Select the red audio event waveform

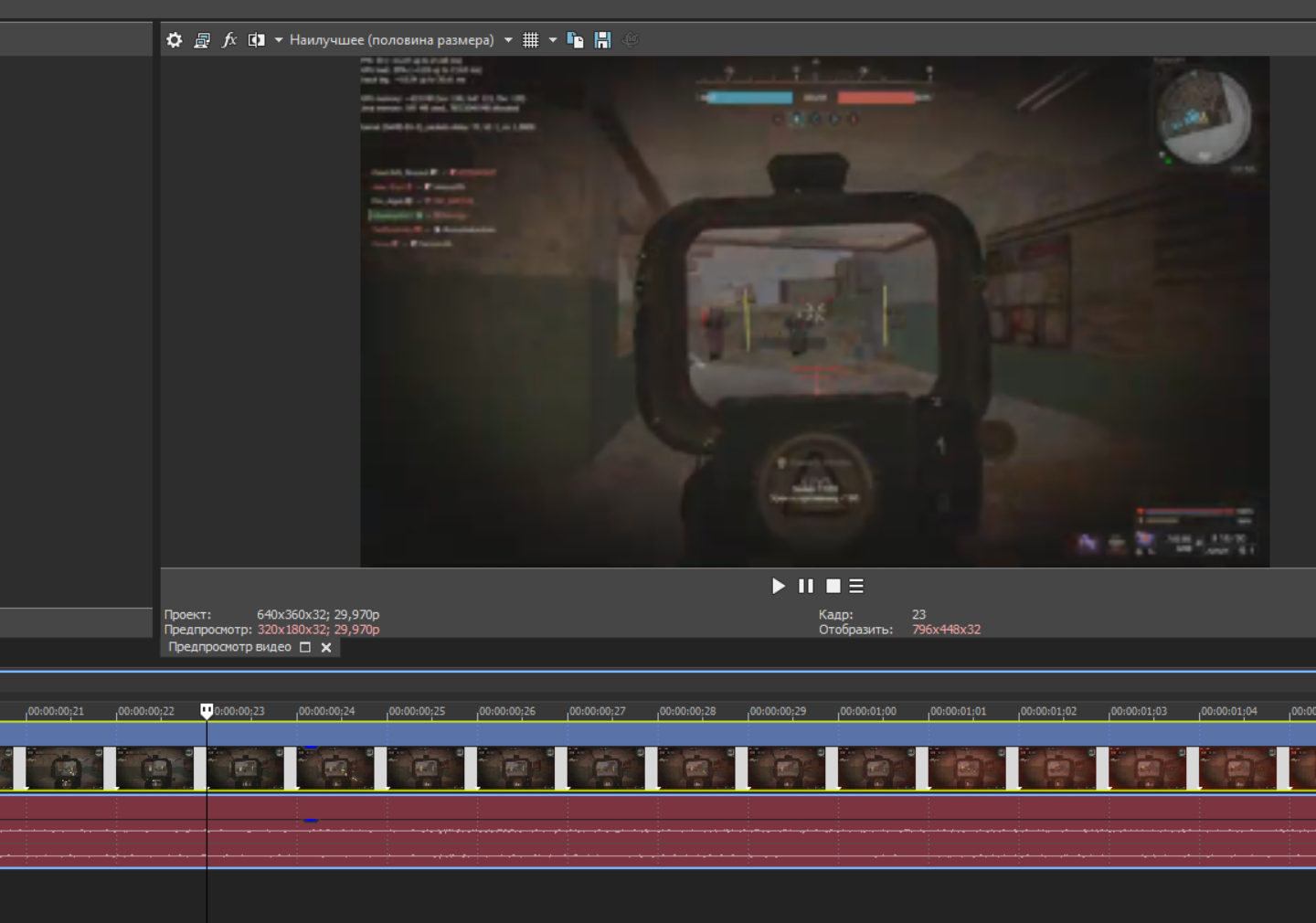click(658, 831)
